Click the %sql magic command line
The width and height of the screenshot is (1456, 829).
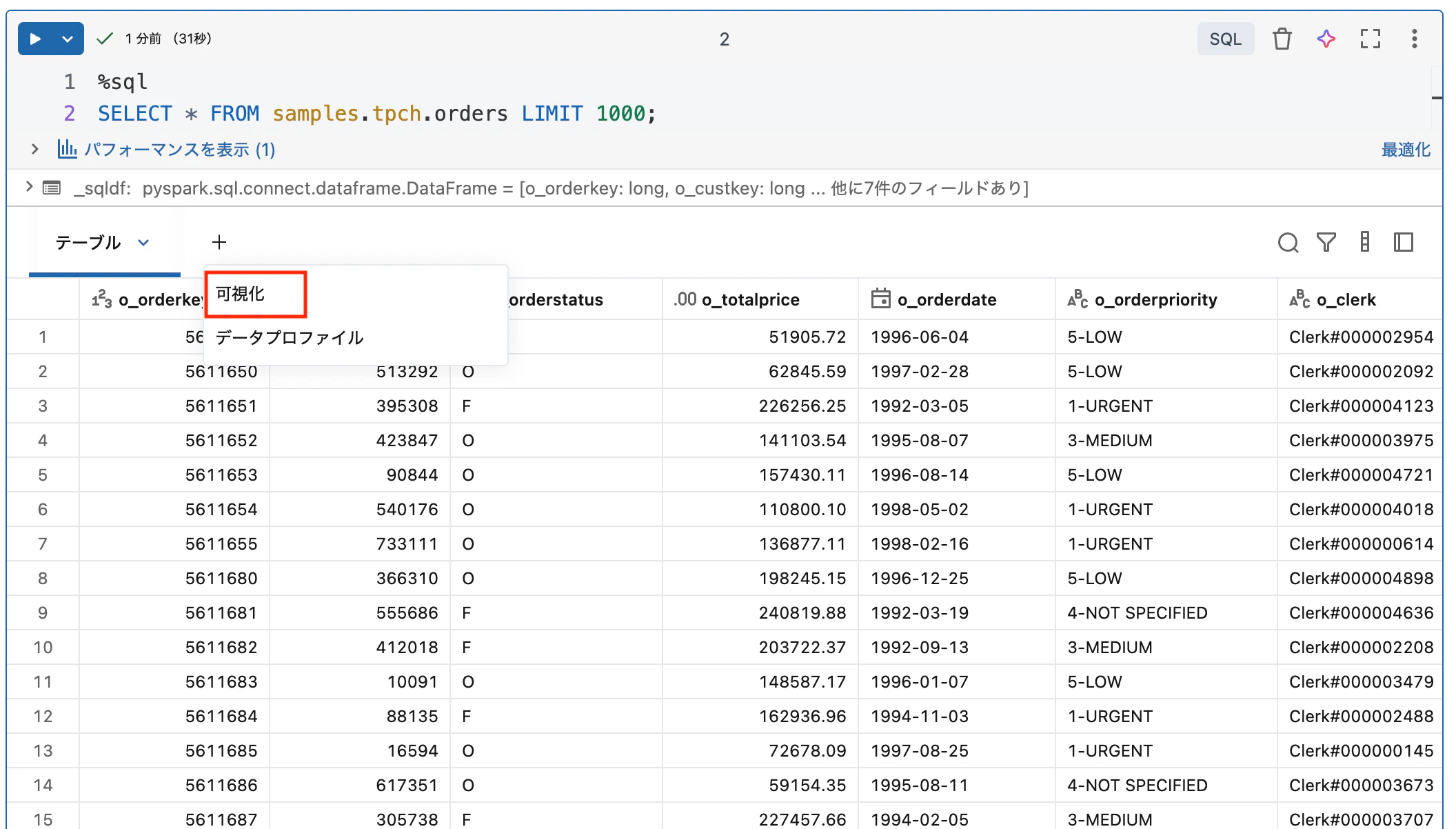[x=123, y=82]
